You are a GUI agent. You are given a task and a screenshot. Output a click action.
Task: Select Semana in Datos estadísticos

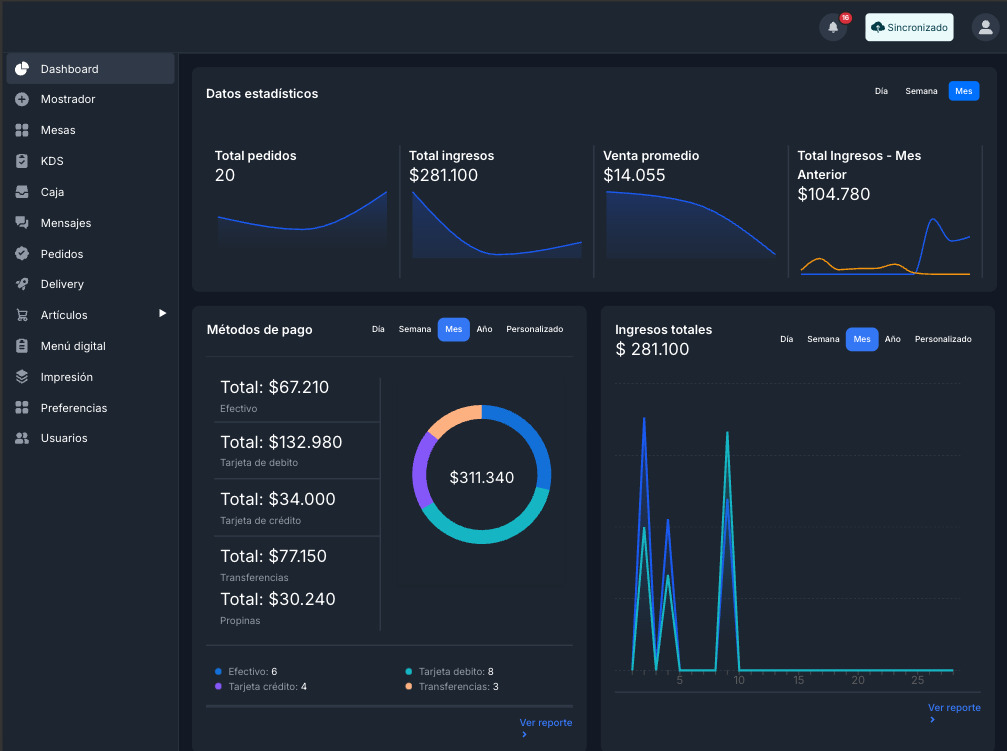coord(921,91)
